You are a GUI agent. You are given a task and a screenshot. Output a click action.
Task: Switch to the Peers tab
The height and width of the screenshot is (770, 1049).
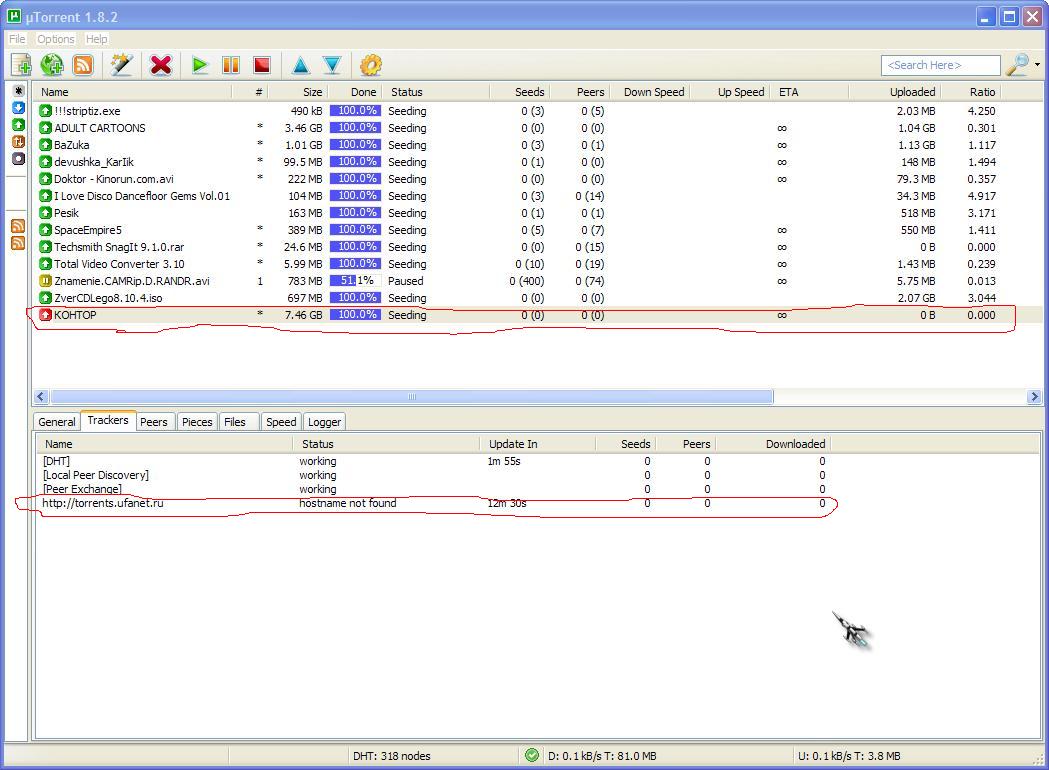click(x=153, y=422)
